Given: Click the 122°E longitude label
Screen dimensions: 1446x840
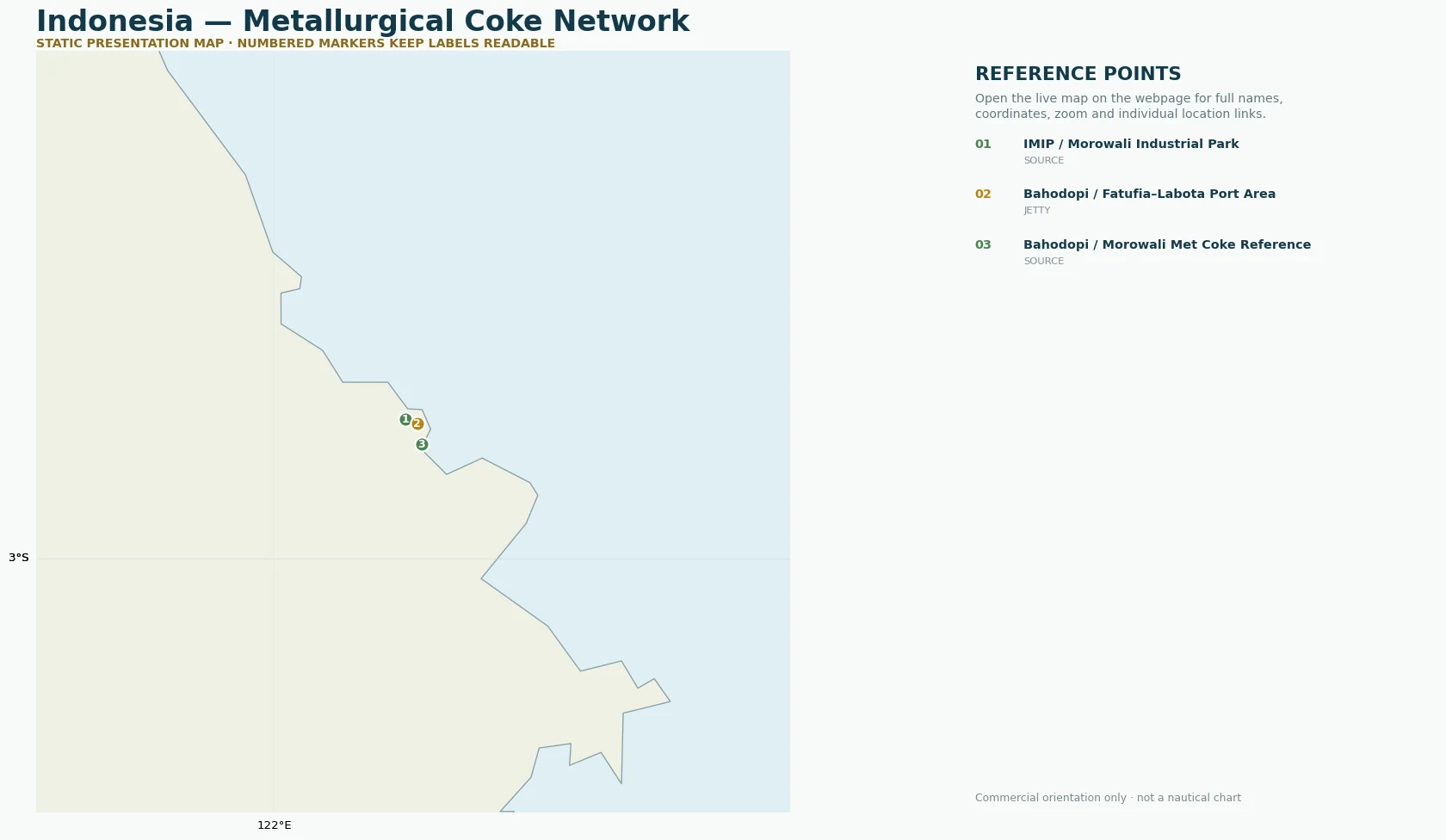Looking at the screenshot, I should pos(275,825).
